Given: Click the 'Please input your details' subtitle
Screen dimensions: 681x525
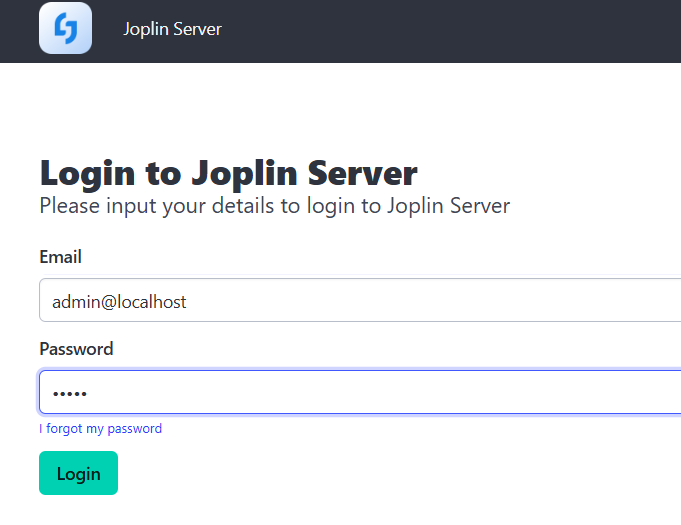Looking at the screenshot, I should [274, 206].
